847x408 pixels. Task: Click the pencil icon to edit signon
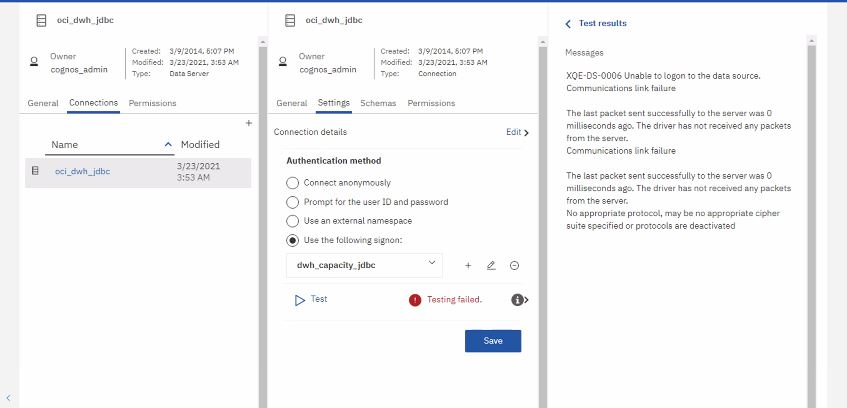(x=491, y=265)
